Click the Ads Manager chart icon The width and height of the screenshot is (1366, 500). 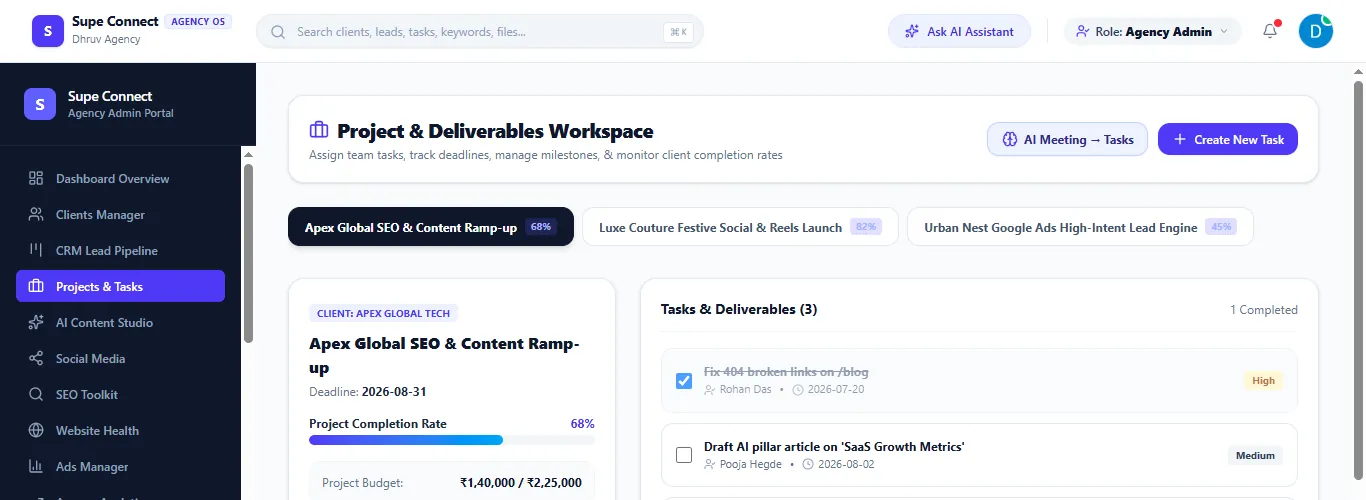point(36,467)
